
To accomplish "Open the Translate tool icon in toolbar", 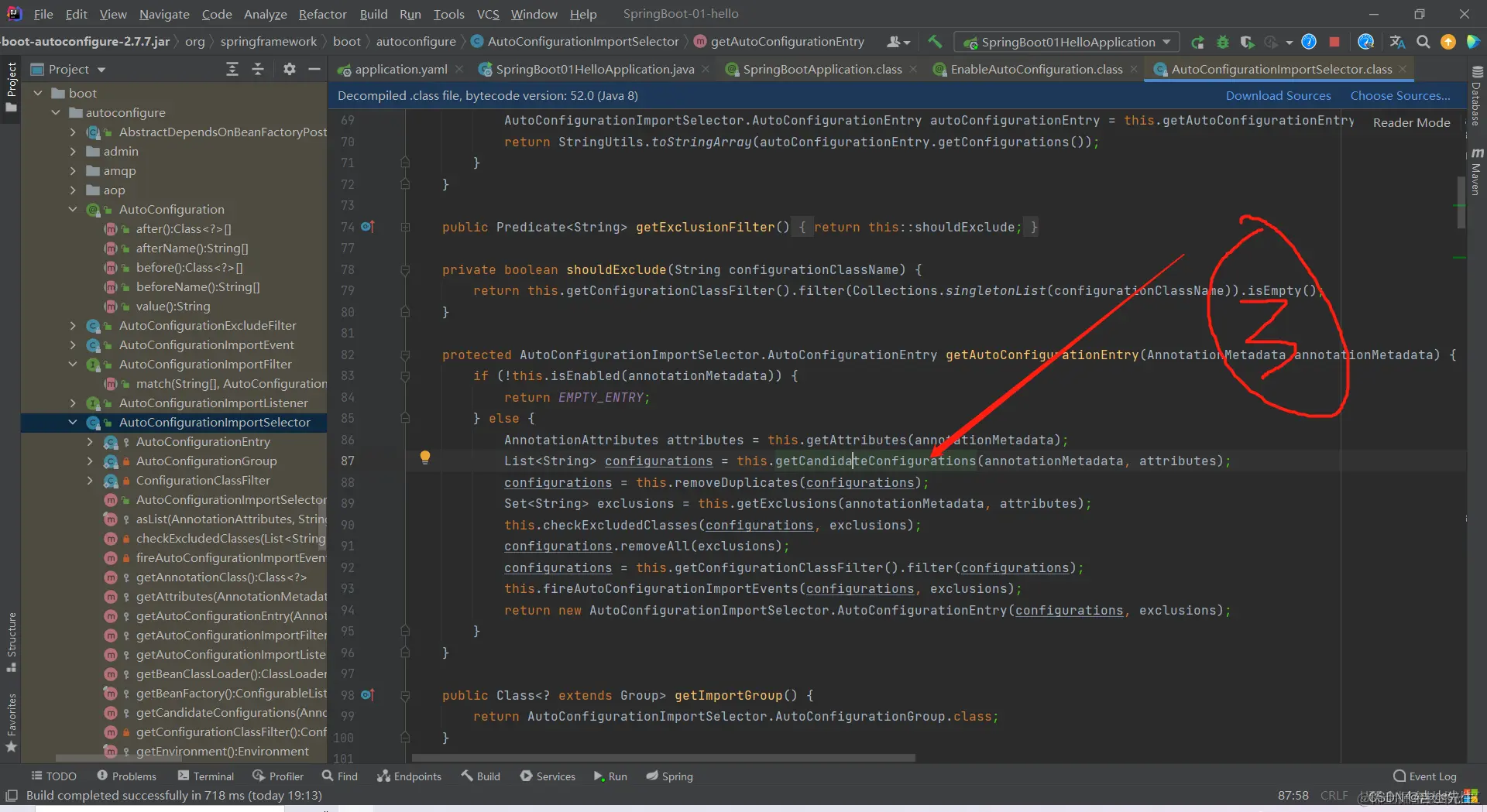I will tap(1397, 42).
